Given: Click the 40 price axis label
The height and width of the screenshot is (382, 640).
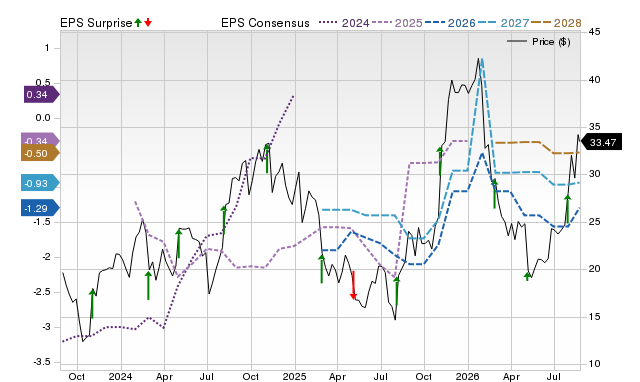Looking at the screenshot, I should (x=595, y=80).
